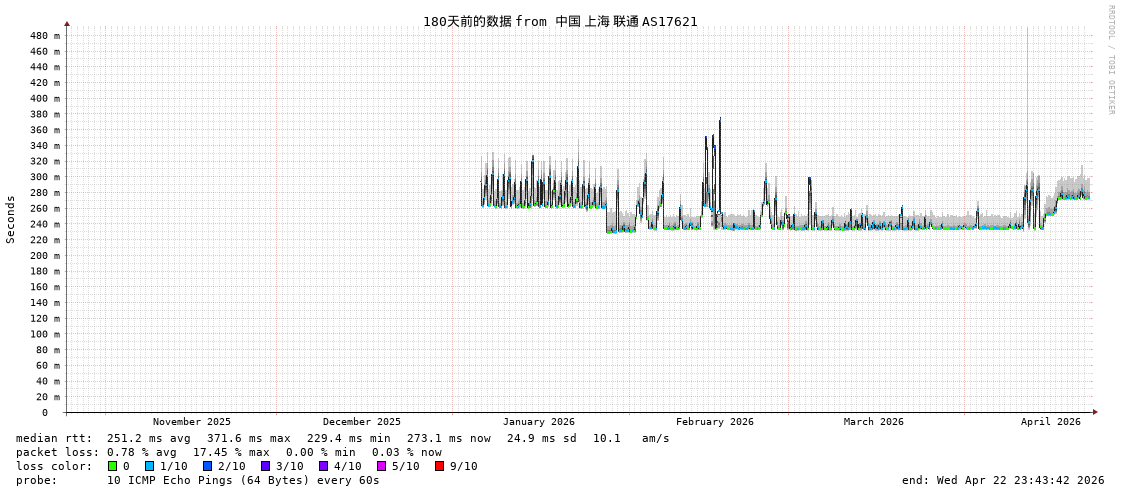Click the blue 2/10 loss color swatch
This screenshot has width=1121, height=494.
pyautogui.click(x=207, y=466)
